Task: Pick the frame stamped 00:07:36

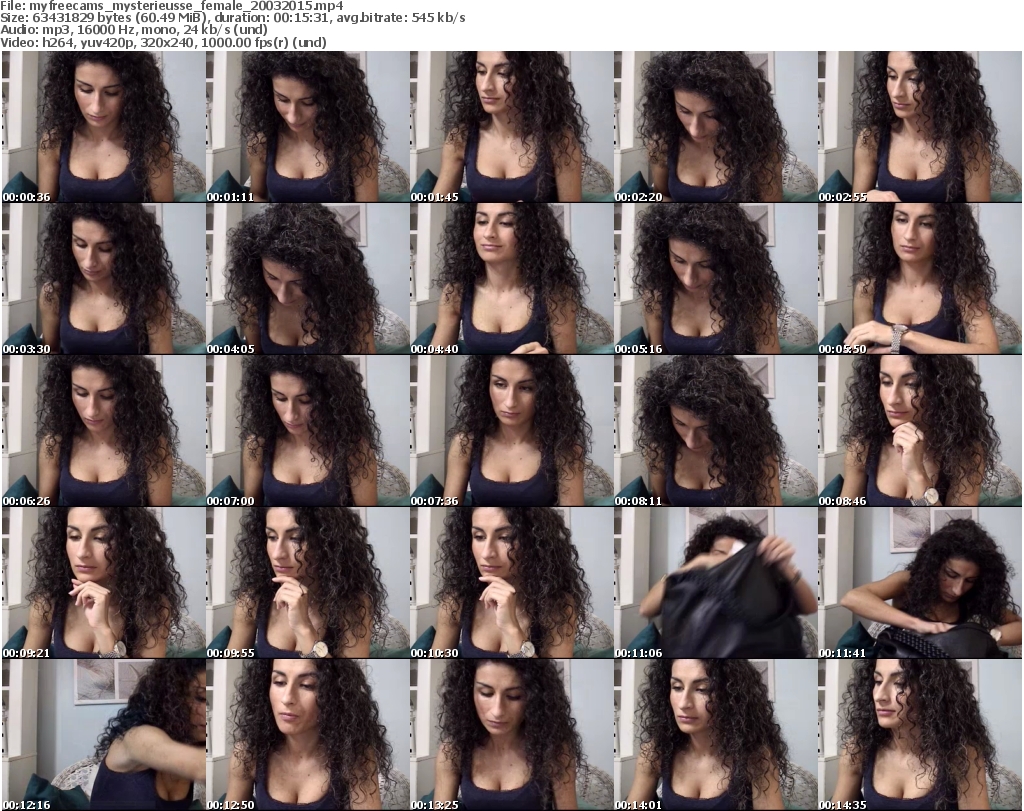Action: point(511,431)
